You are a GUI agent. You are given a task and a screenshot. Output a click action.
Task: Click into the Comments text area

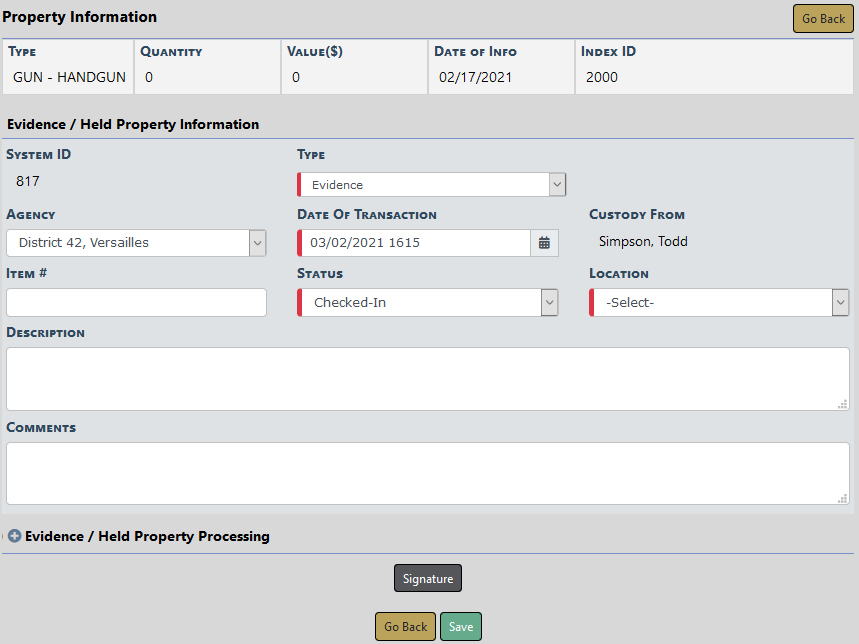click(x=427, y=473)
